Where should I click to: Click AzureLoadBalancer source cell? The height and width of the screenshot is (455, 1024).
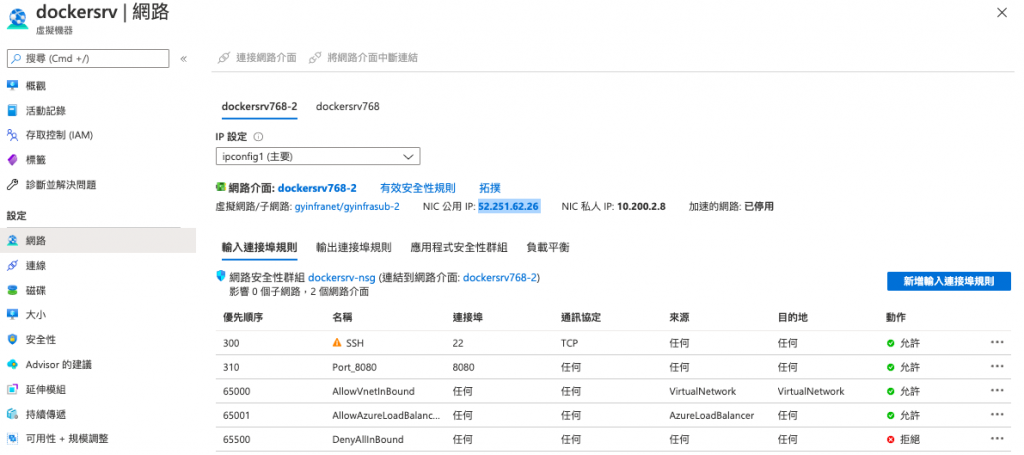point(712,416)
